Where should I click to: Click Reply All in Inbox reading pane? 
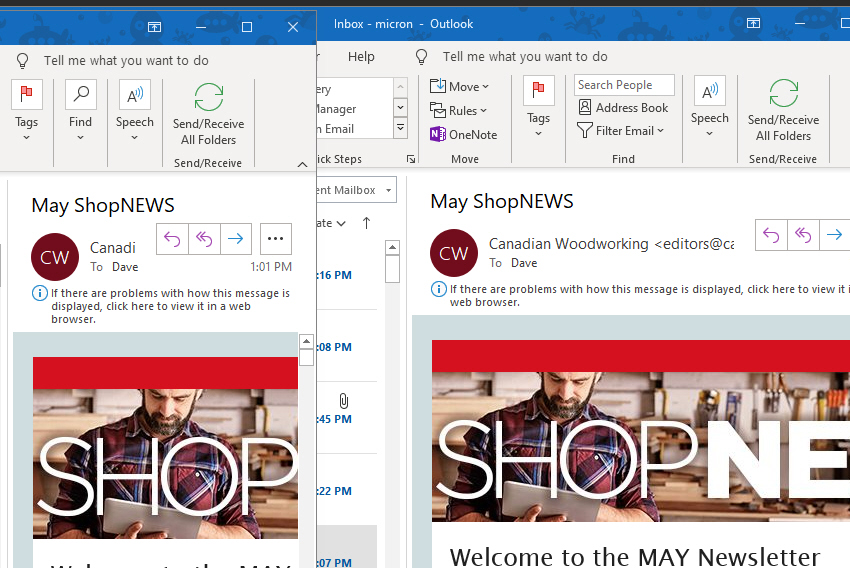(803, 235)
